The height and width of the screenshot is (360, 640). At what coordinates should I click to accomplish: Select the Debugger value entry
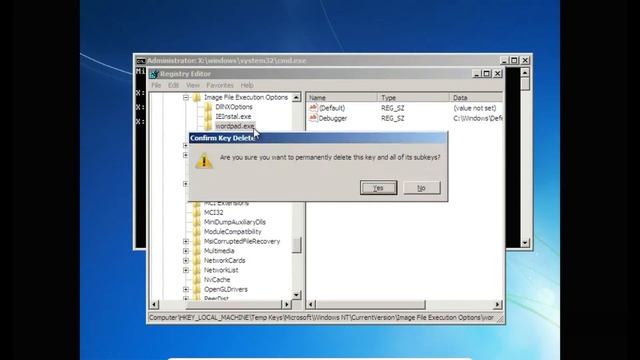tap(333, 118)
